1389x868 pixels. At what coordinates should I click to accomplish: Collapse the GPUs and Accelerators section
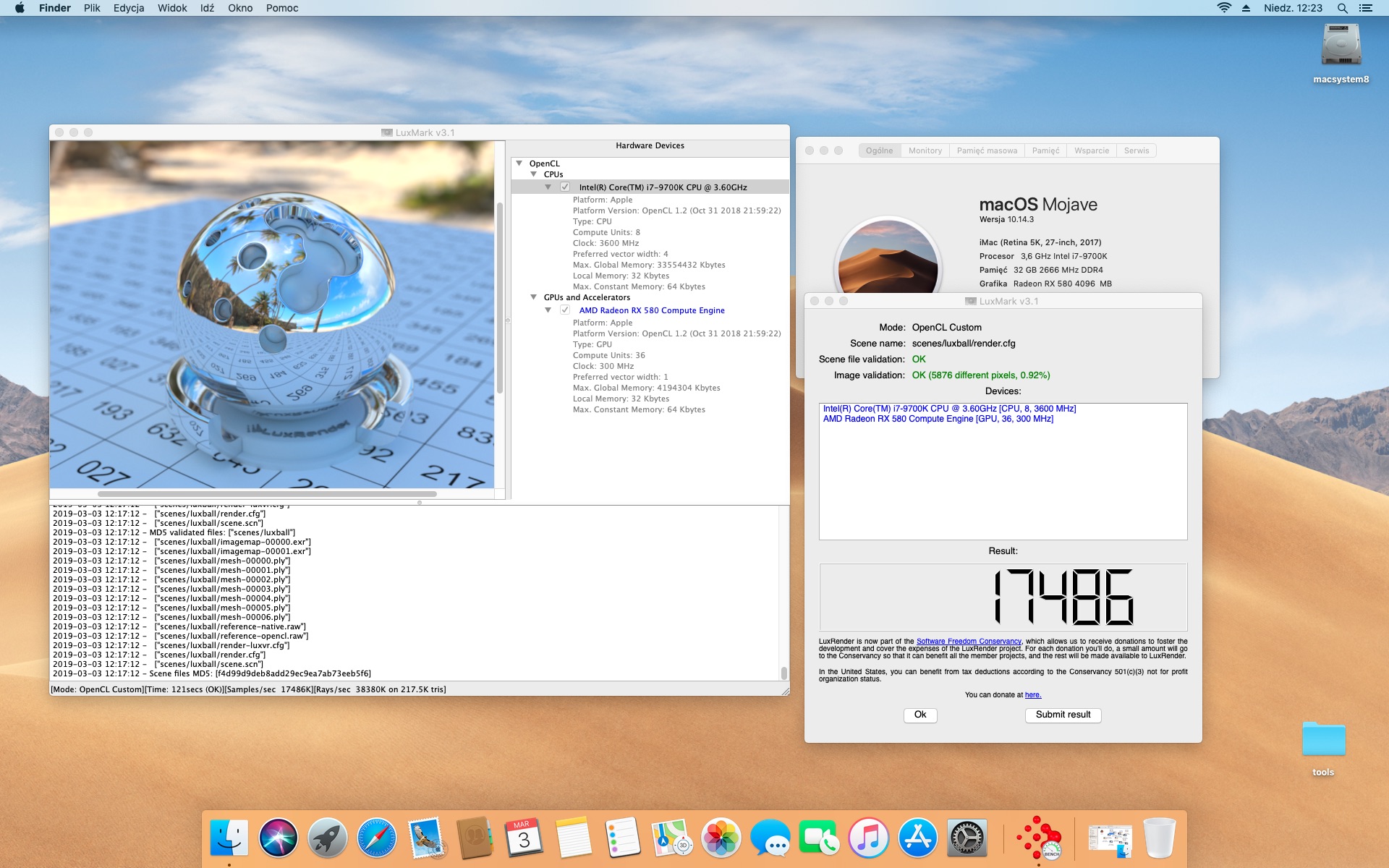coord(533,297)
